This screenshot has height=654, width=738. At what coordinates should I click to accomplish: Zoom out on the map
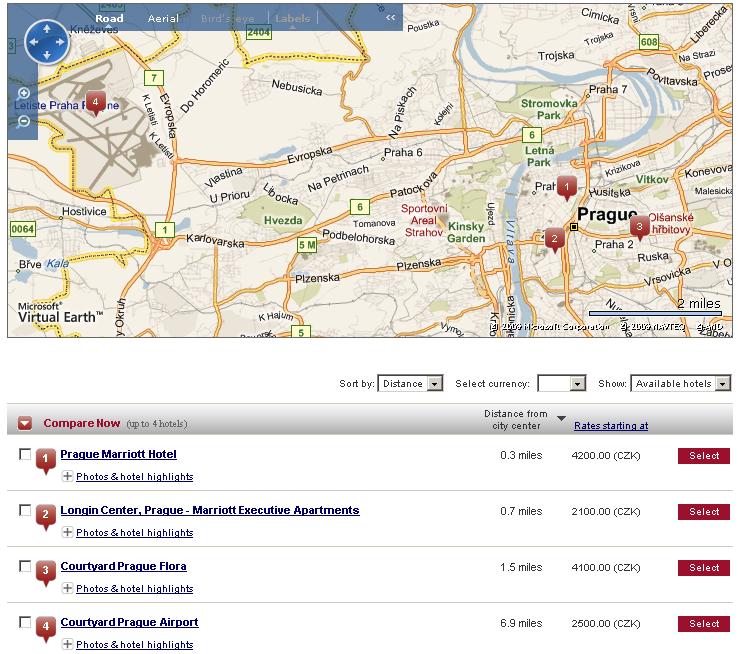pos(24,121)
